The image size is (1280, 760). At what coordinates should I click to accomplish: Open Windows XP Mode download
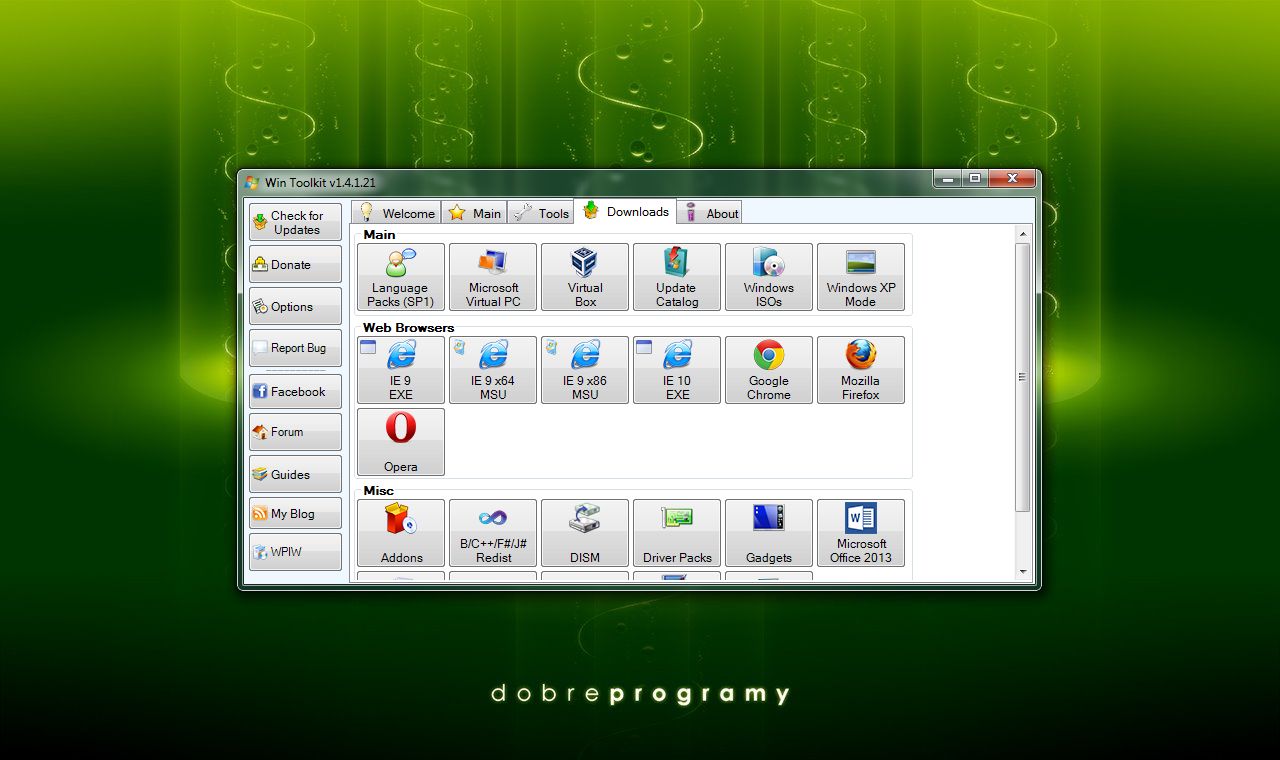[x=861, y=277]
